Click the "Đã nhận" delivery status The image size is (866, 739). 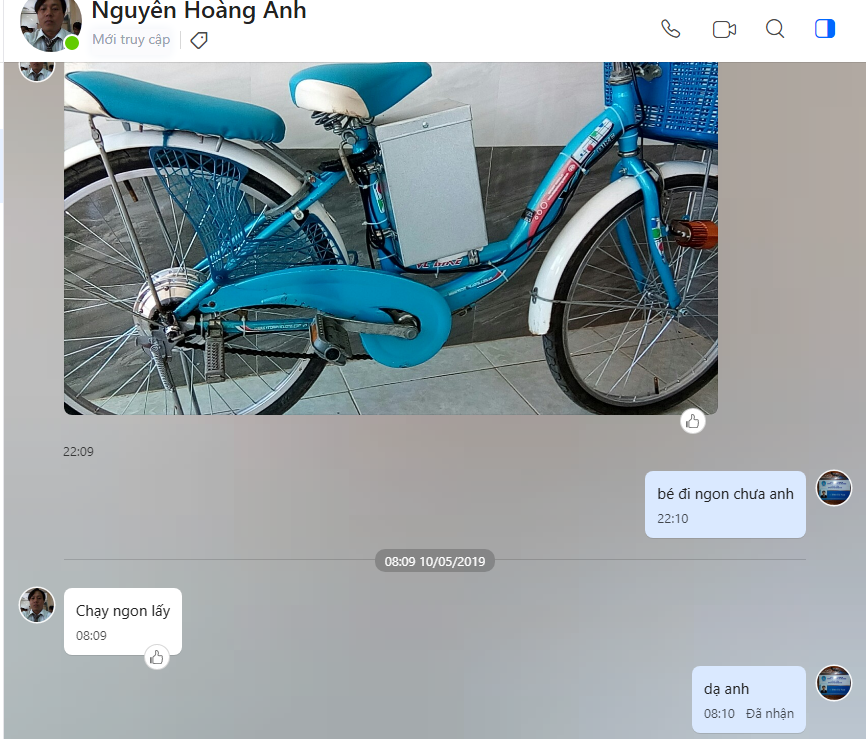coord(770,714)
